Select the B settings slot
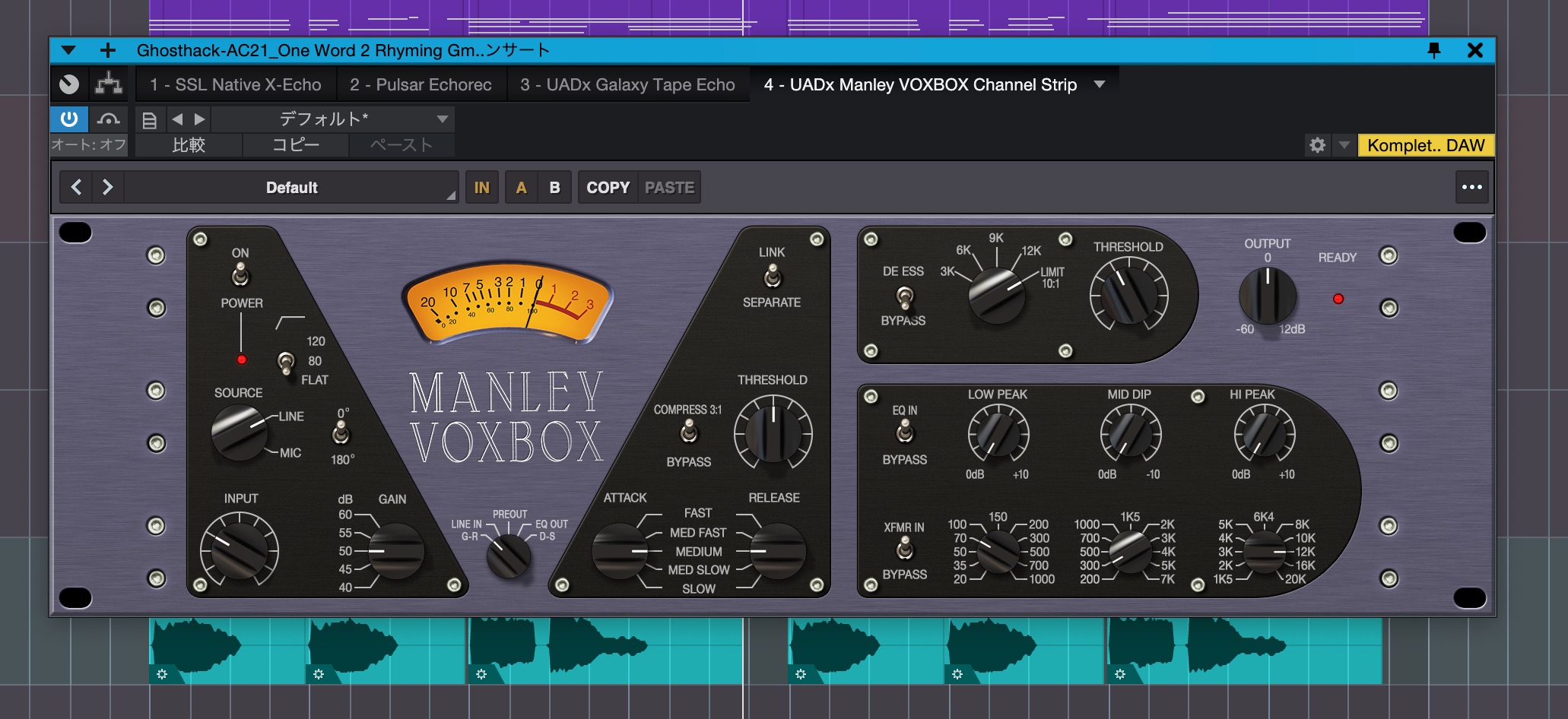The image size is (1568, 719). tap(555, 187)
